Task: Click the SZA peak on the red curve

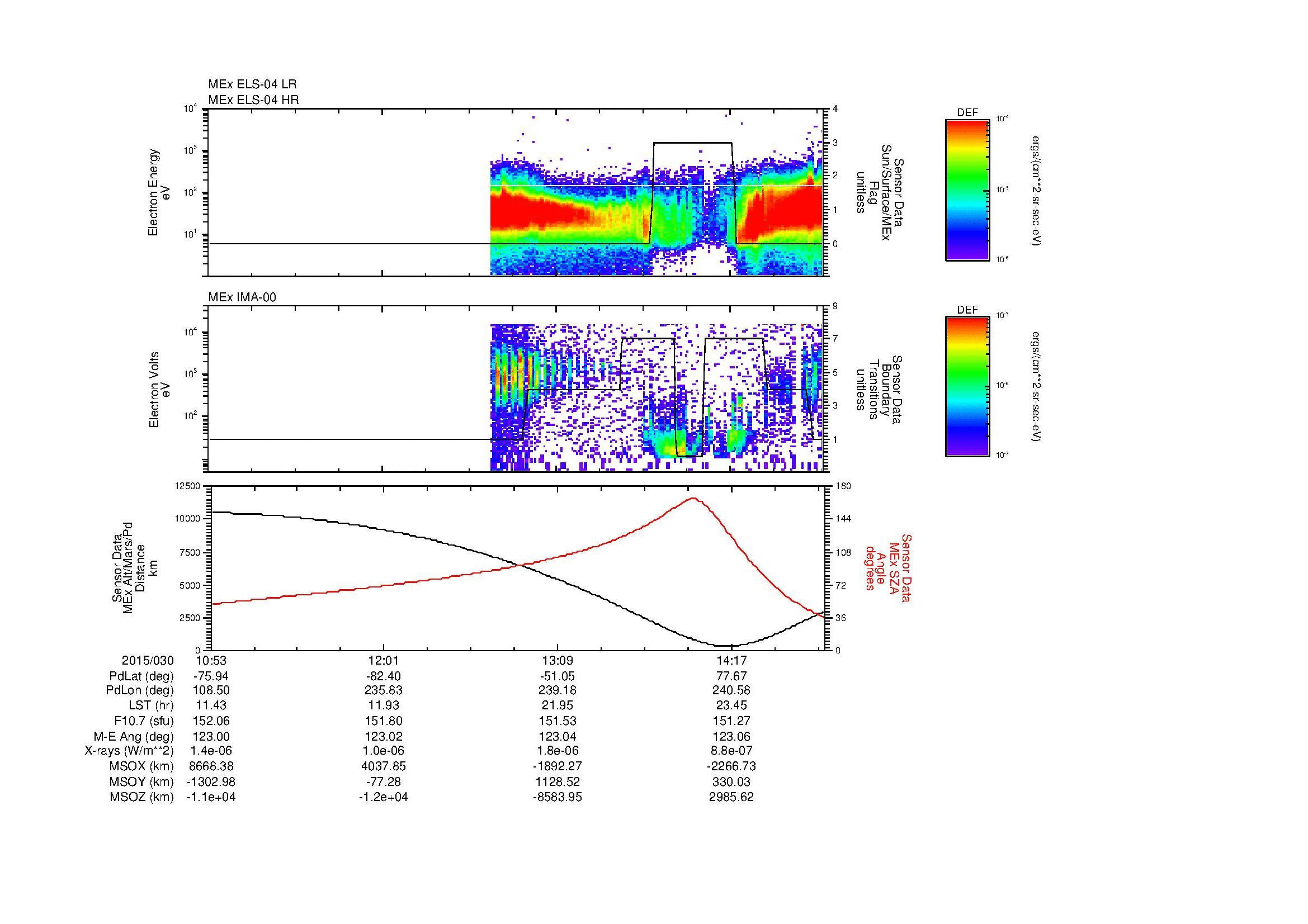Action: 694,498
